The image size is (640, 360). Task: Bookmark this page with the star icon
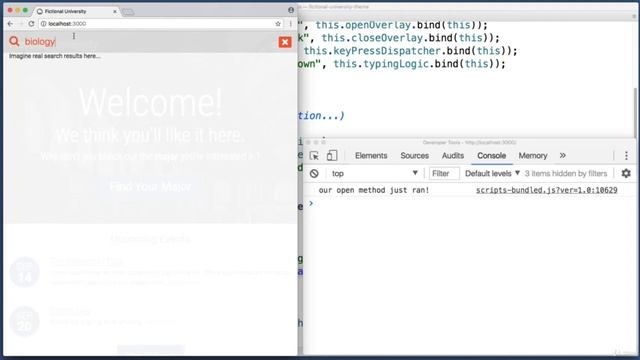tap(278, 24)
